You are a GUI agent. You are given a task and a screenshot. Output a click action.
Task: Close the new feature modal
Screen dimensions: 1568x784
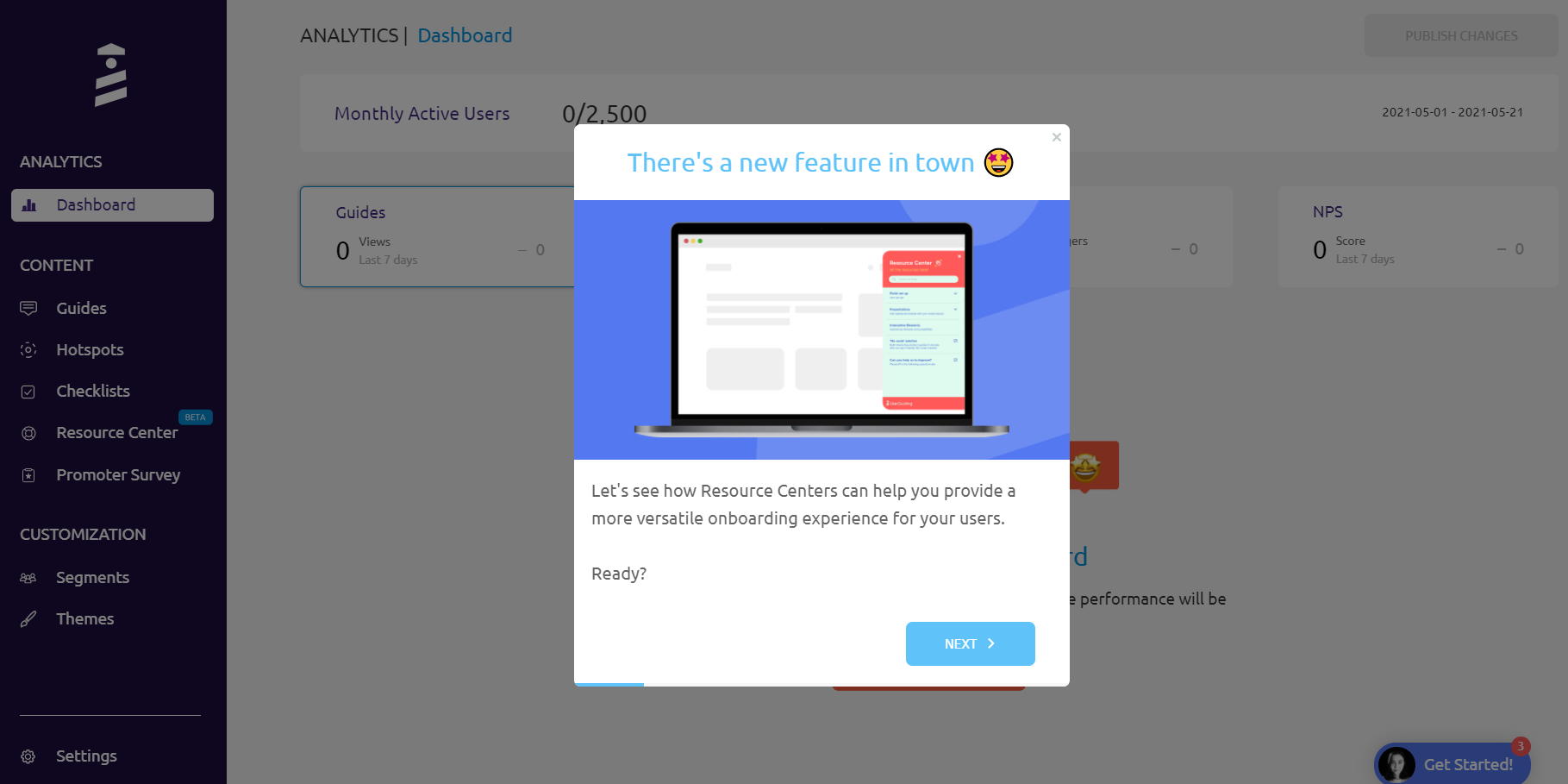coord(1056,137)
